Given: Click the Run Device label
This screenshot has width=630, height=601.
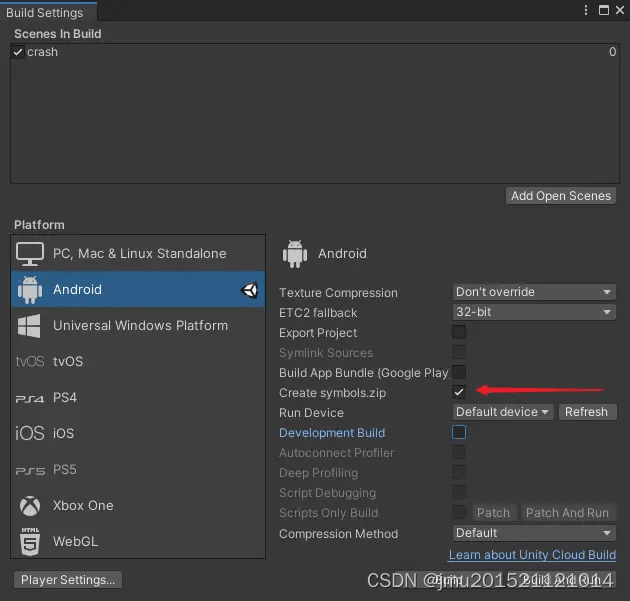Looking at the screenshot, I should [x=311, y=413].
